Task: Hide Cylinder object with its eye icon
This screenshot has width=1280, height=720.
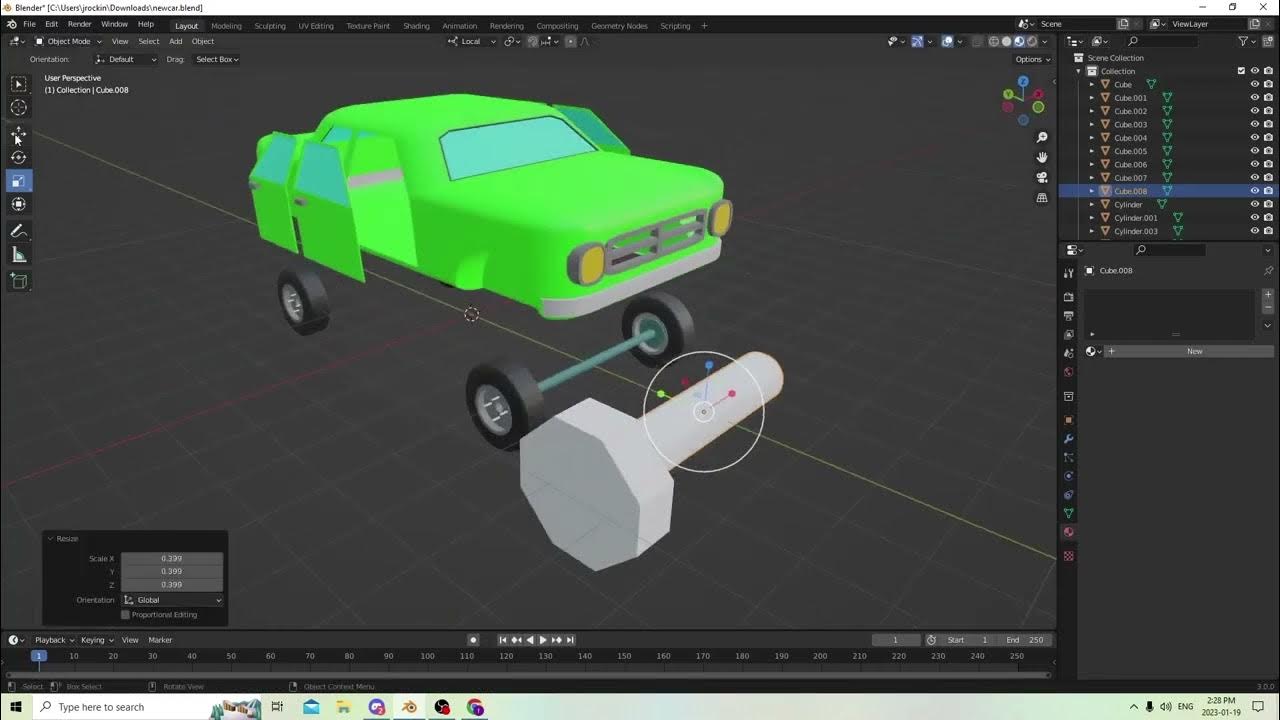Action: pyautogui.click(x=1255, y=204)
